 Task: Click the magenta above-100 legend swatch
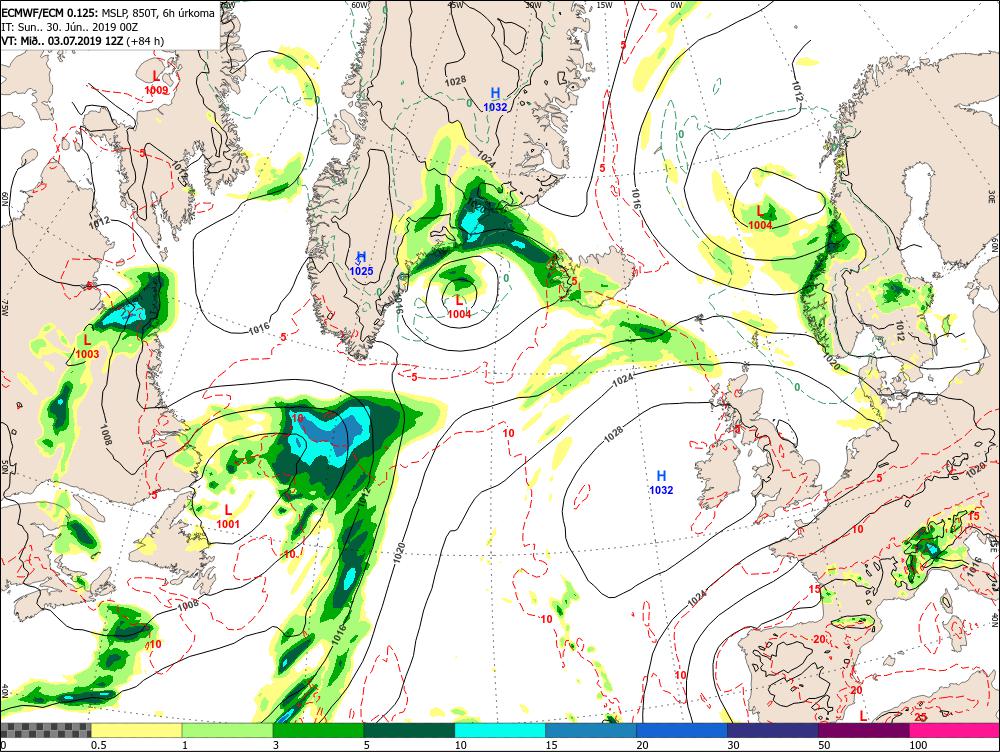pyautogui.click(x=954, y=730)
